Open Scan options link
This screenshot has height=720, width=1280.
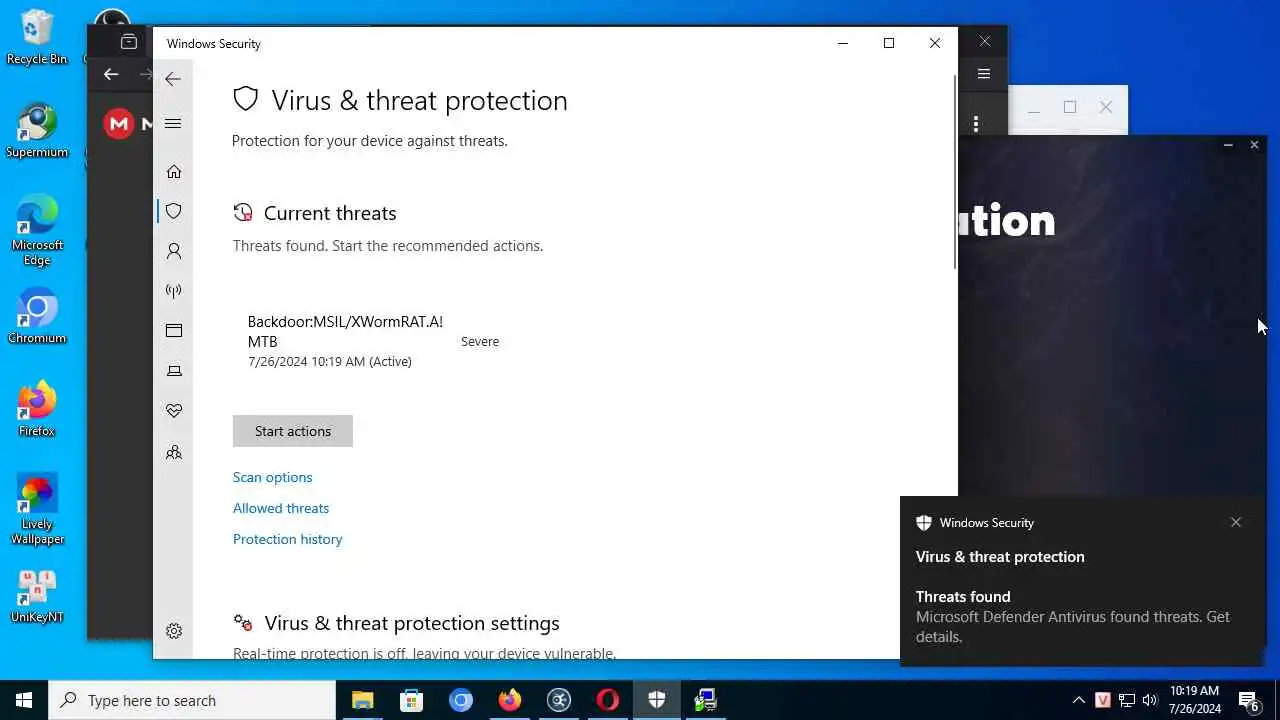273,477
